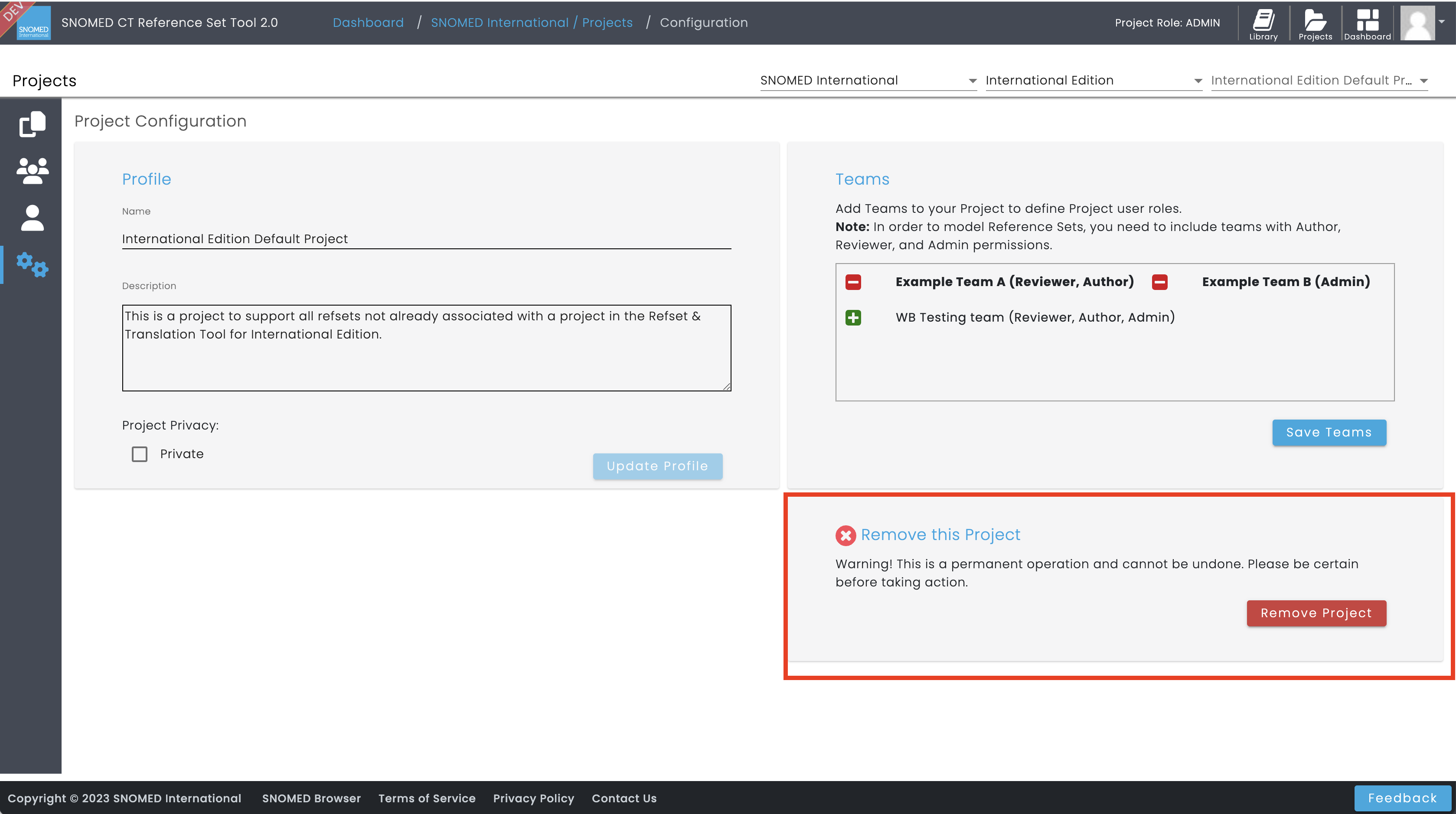
Task: Click the Update Profile button
Action: (657, 466)
